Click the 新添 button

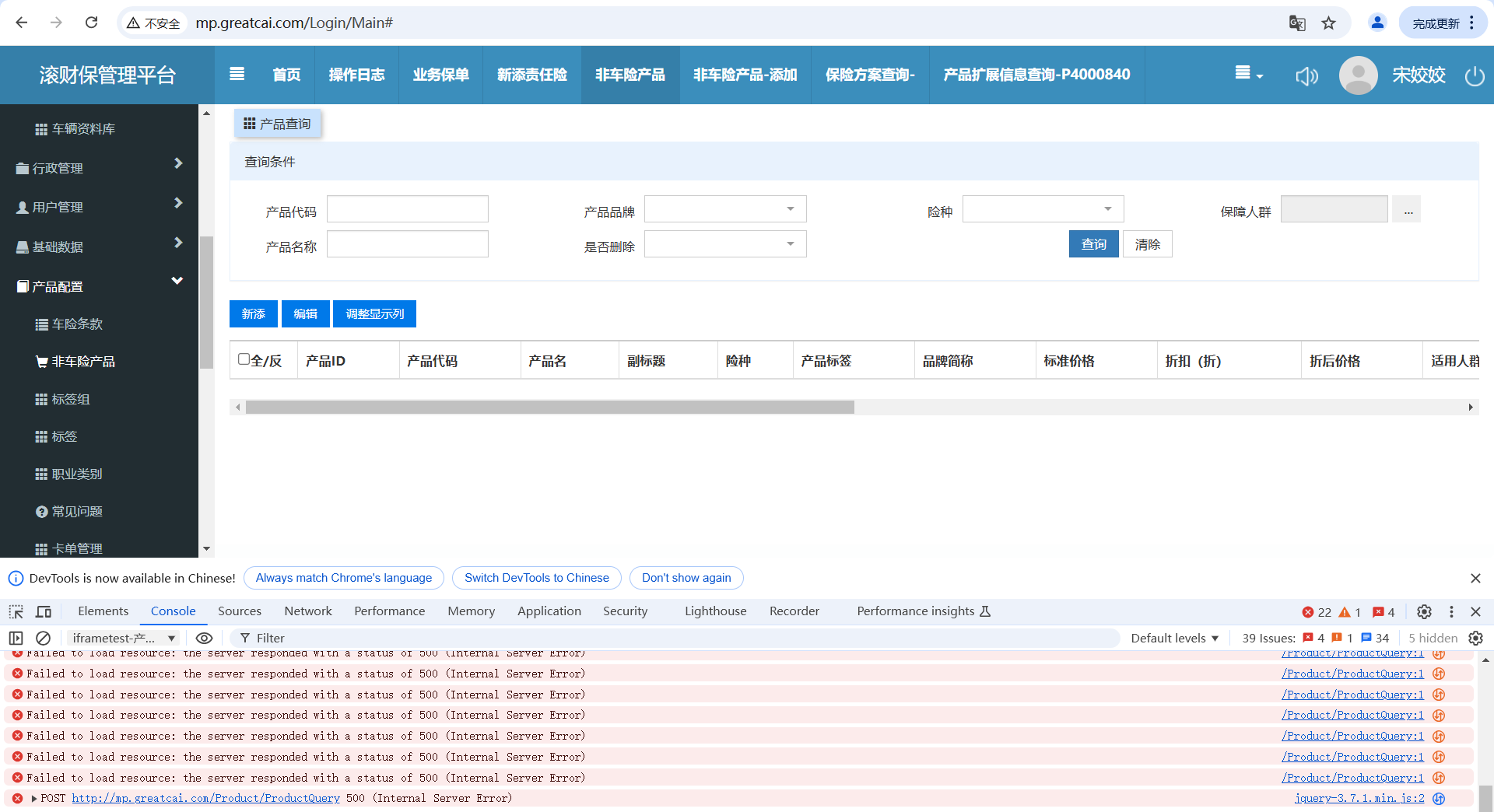pyautogui.click(x=254, y=314)
